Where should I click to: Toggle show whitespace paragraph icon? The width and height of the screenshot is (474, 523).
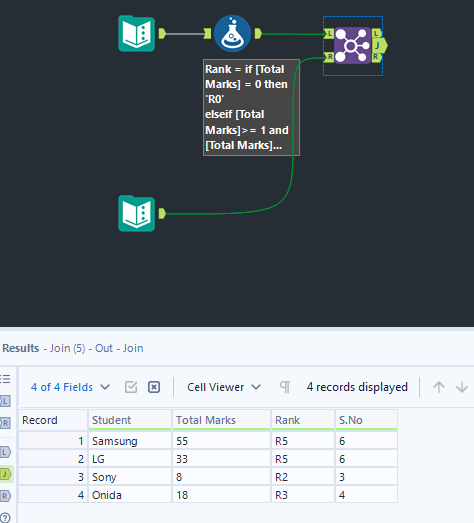pos(285,387)
